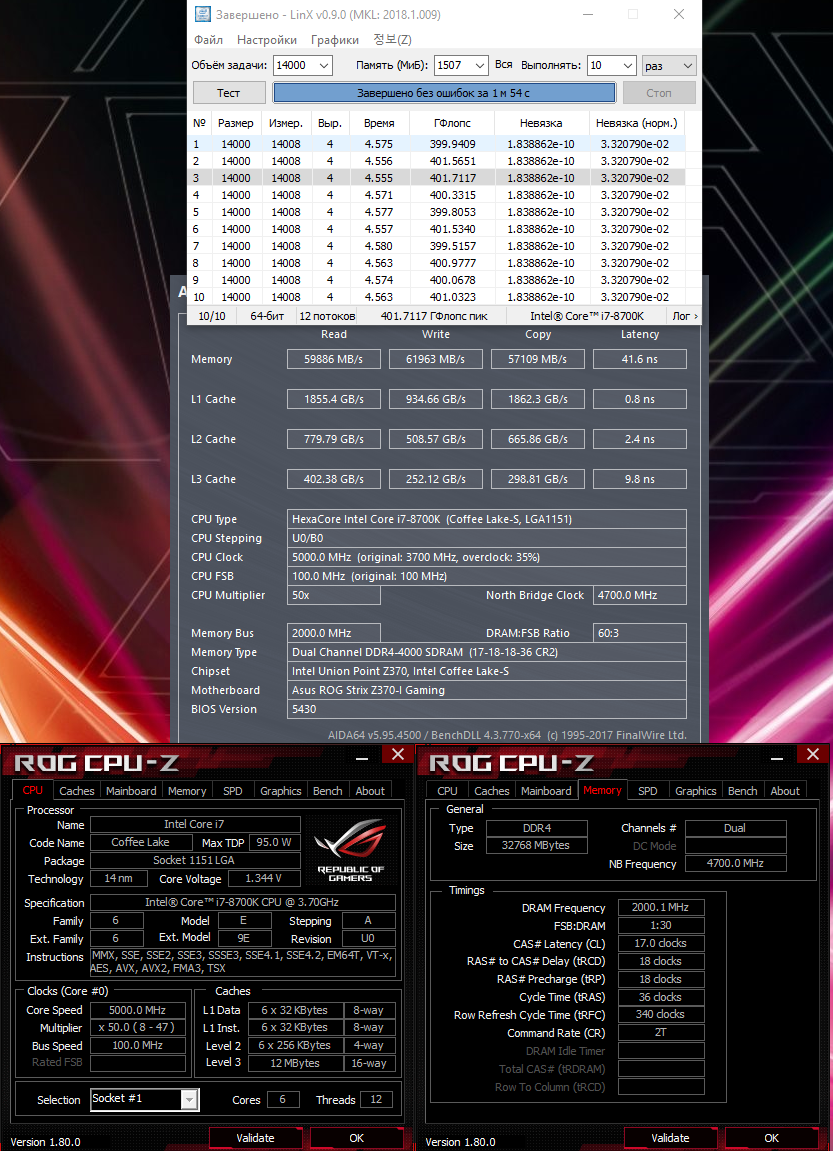This screenshot has width=833, height=1151.
Task: Click the Лог button in LinX status bar
Action: pos(685,316)
